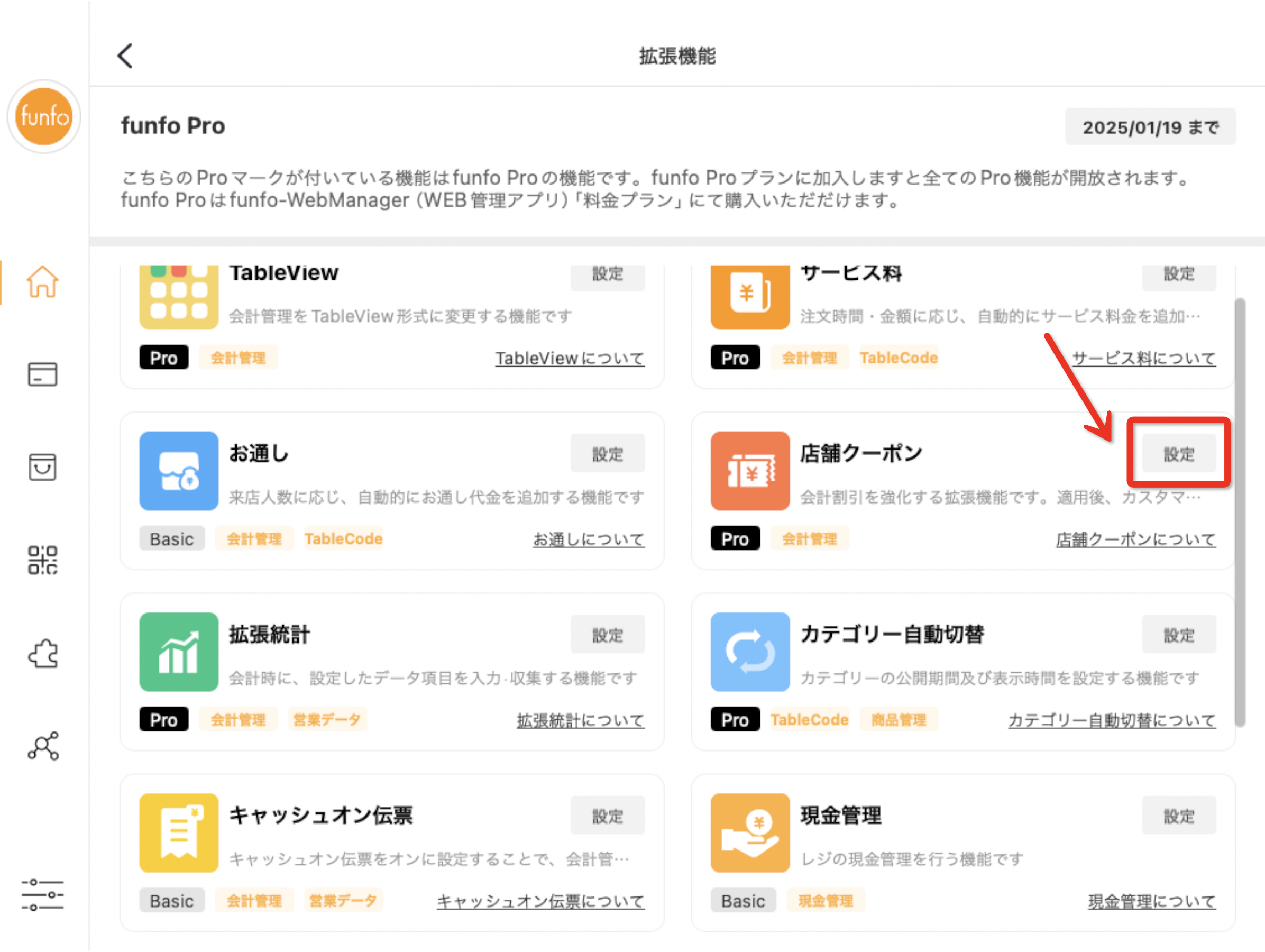Open the お通しについて link

pyautogui.click(x=589, y=539)
